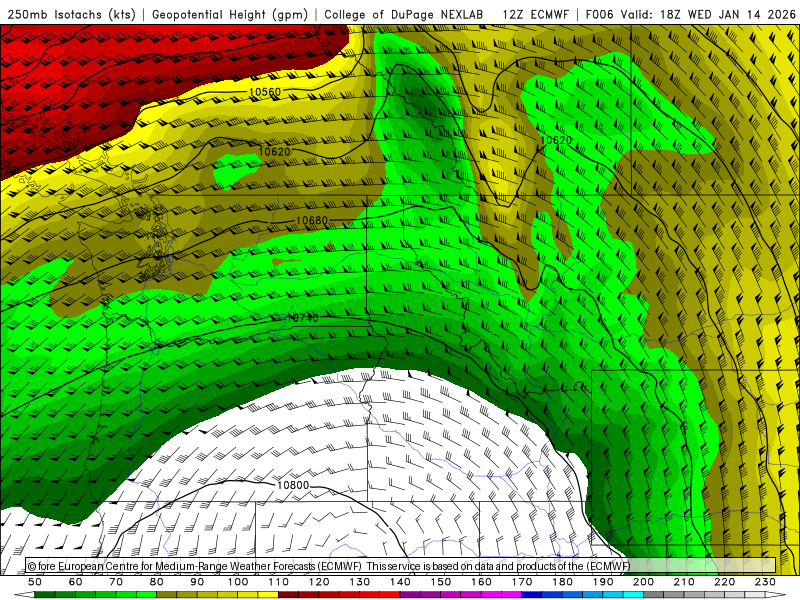
Task: Click the "Valid: 18Z WED JAN 14 2026" text
Action: point(708,15)
